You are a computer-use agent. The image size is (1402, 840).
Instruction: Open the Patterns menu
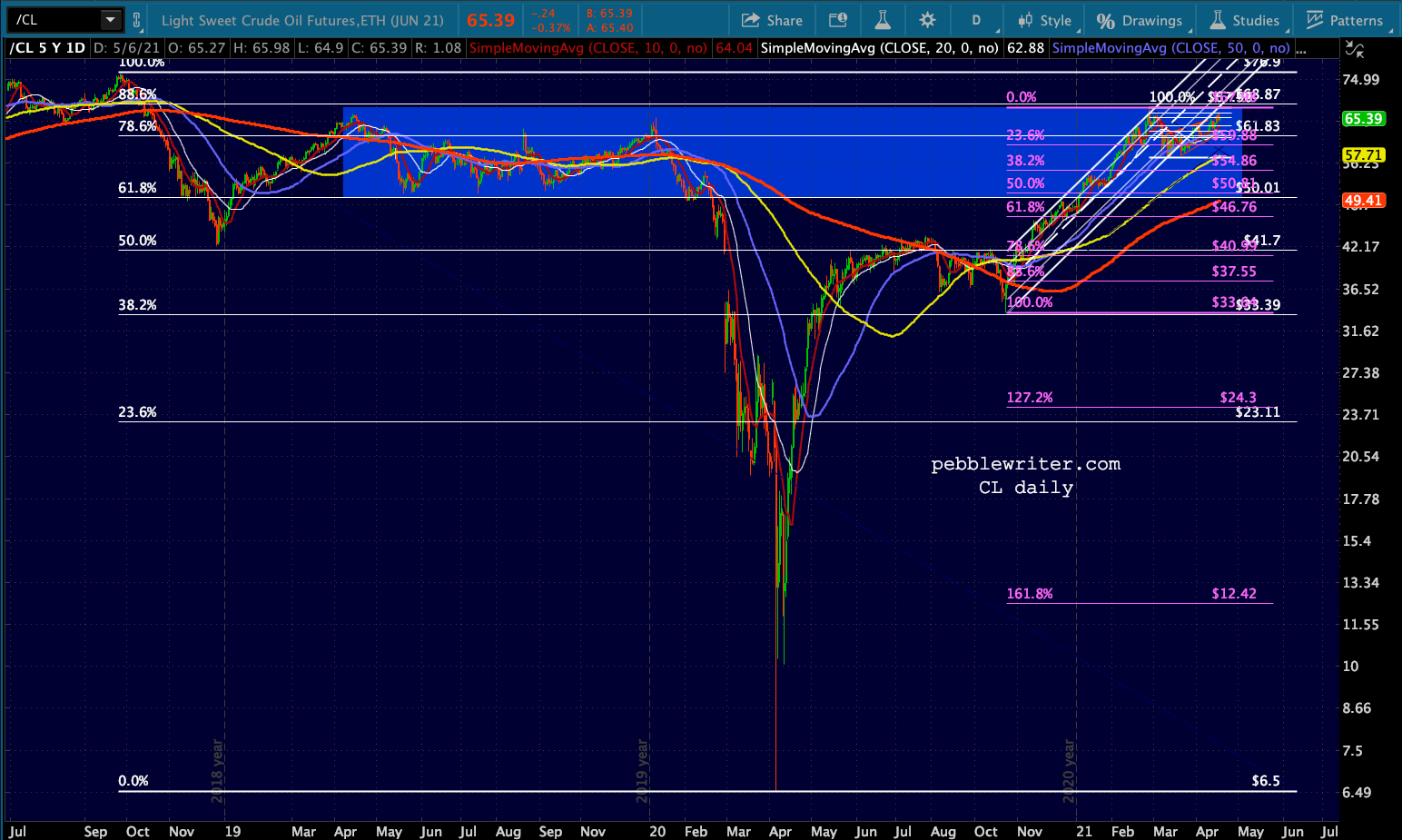tap(1344, 20)
